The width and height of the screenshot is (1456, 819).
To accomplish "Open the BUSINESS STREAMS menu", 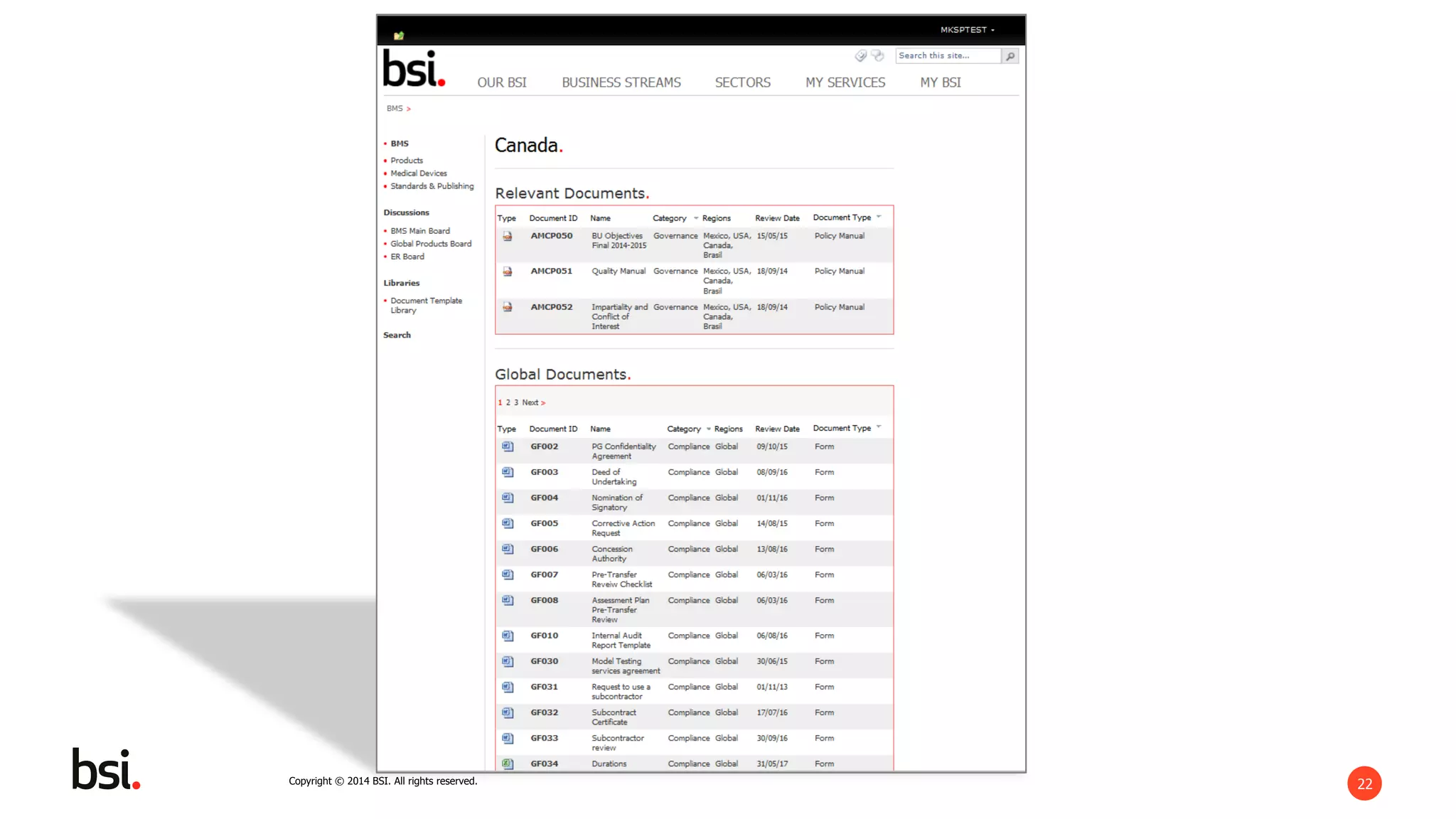I will coord(621,82).
